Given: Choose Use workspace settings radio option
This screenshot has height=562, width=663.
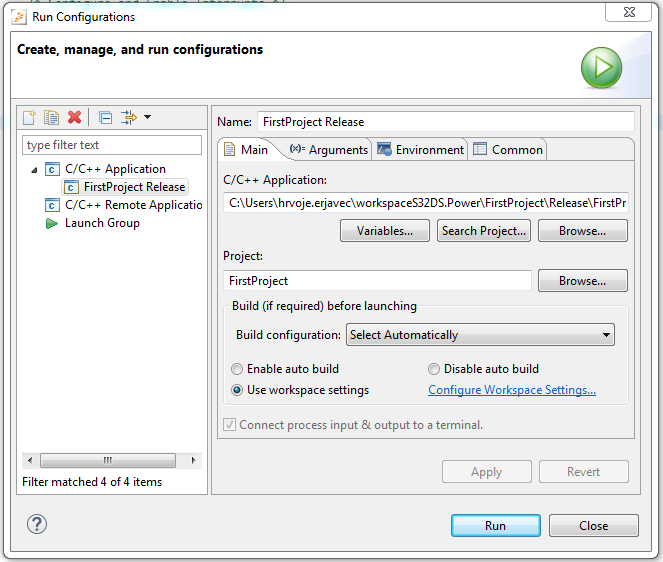Looking at the screenshot, I should pyautogui.click(x=237, y=390).
